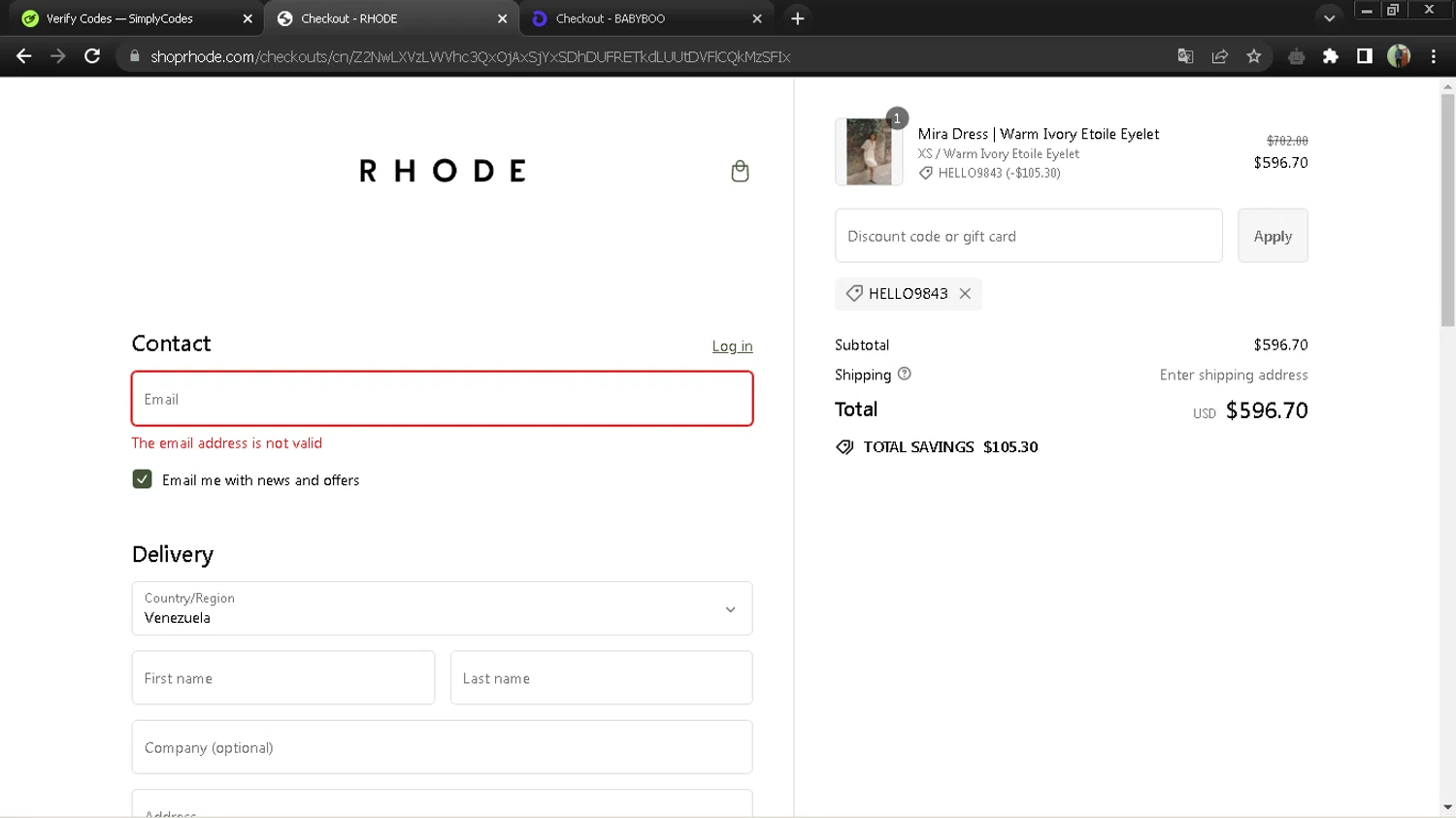The height and width of the screenshot is (818, 1456).
Task: Focus the Discount code or gift card field
Action: (x=1028, y=236)
